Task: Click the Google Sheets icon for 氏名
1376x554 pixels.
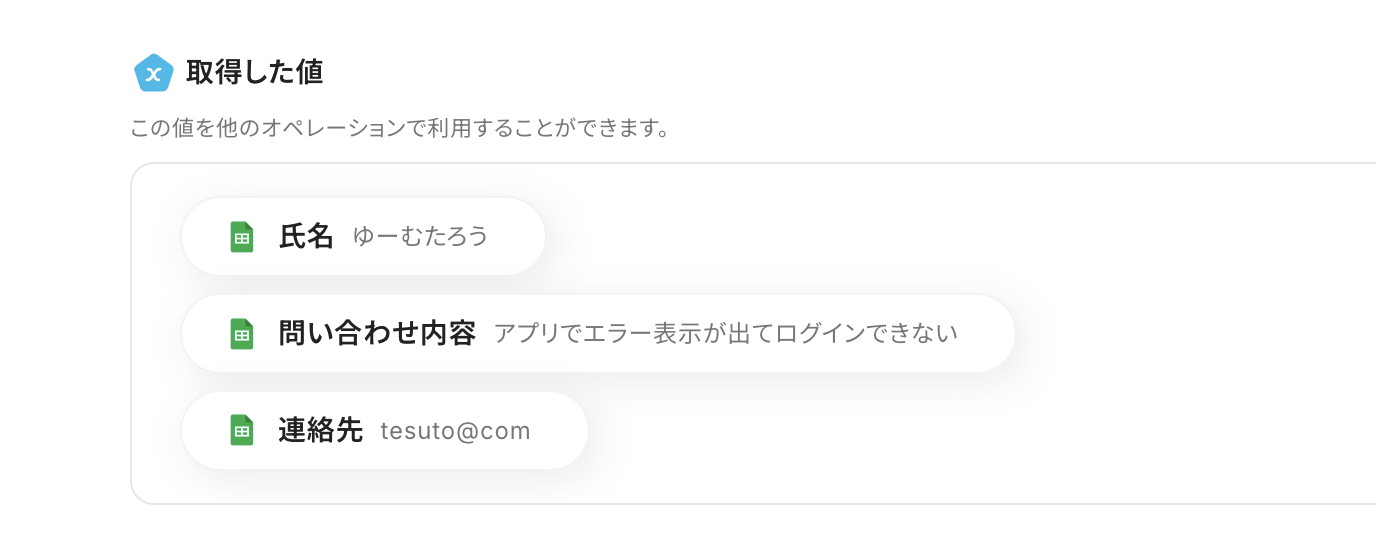Action: [x=242, y=237]
